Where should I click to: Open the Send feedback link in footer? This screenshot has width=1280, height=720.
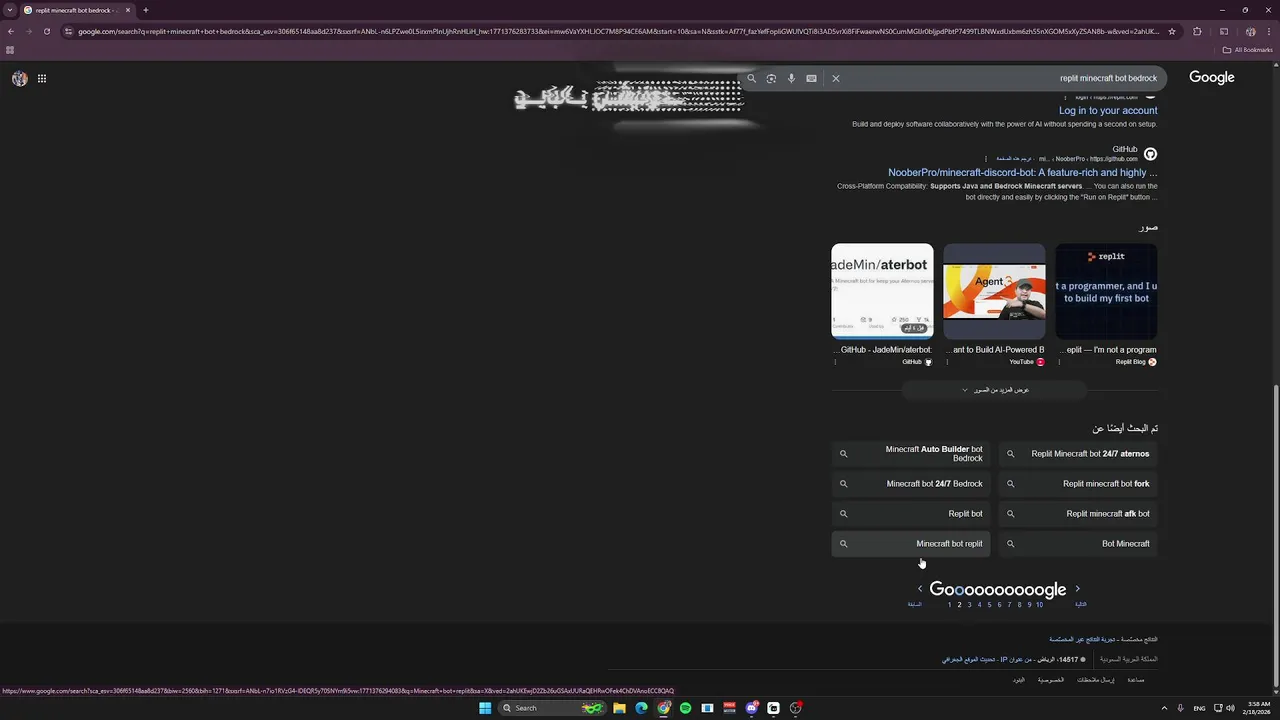click(x=1095, y=680)
